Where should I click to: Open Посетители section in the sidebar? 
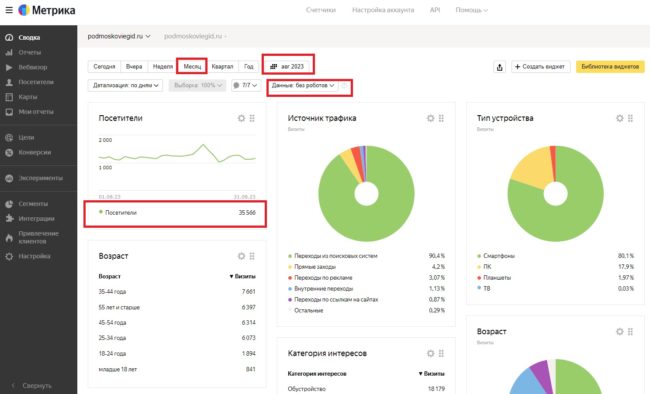36,82
